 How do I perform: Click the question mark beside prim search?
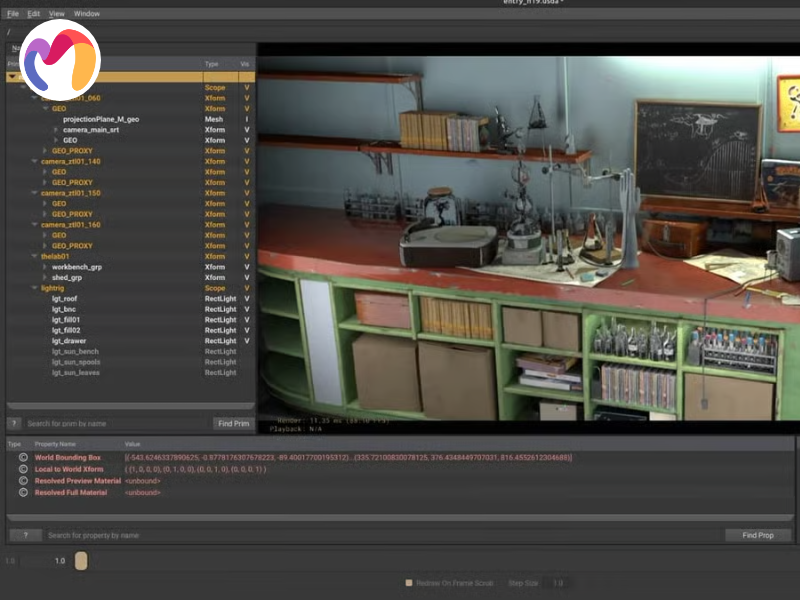pyautogui.click(x=15, y=423)
